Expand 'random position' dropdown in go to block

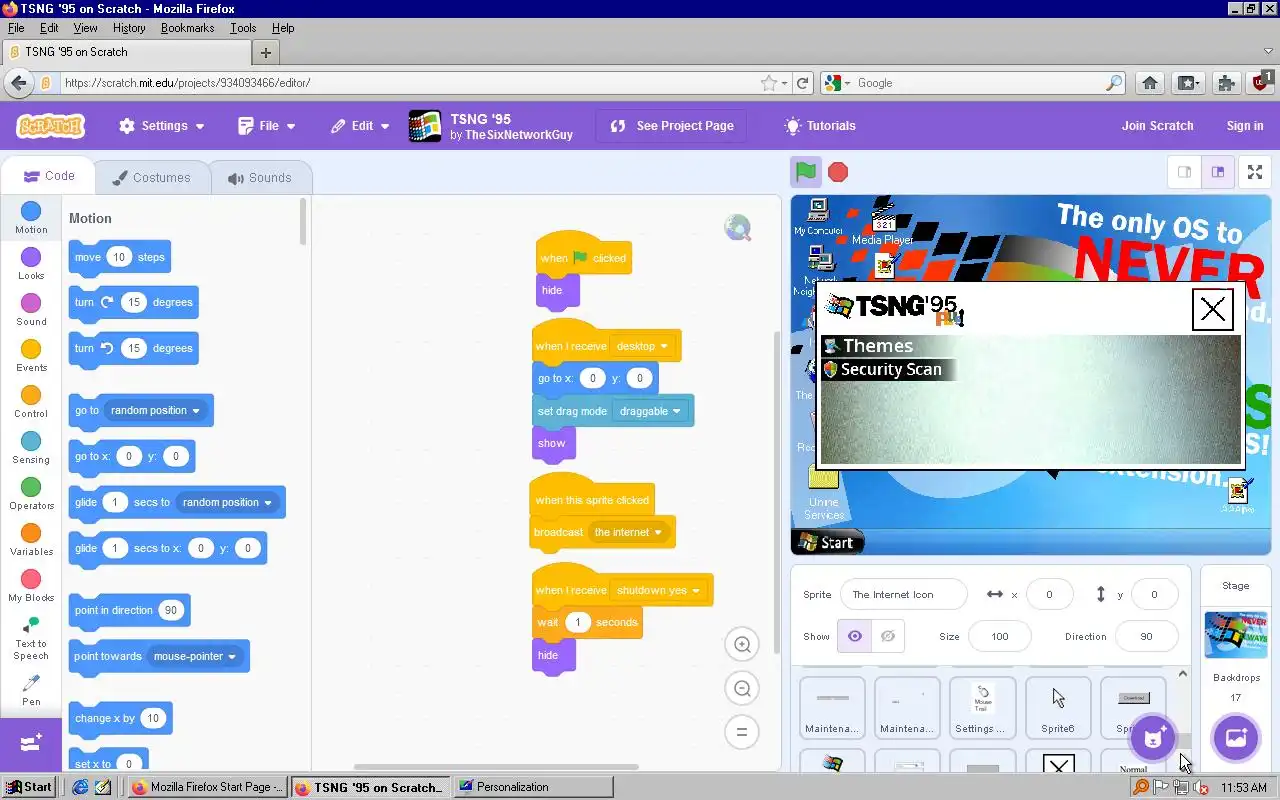[x=155, y=410]
